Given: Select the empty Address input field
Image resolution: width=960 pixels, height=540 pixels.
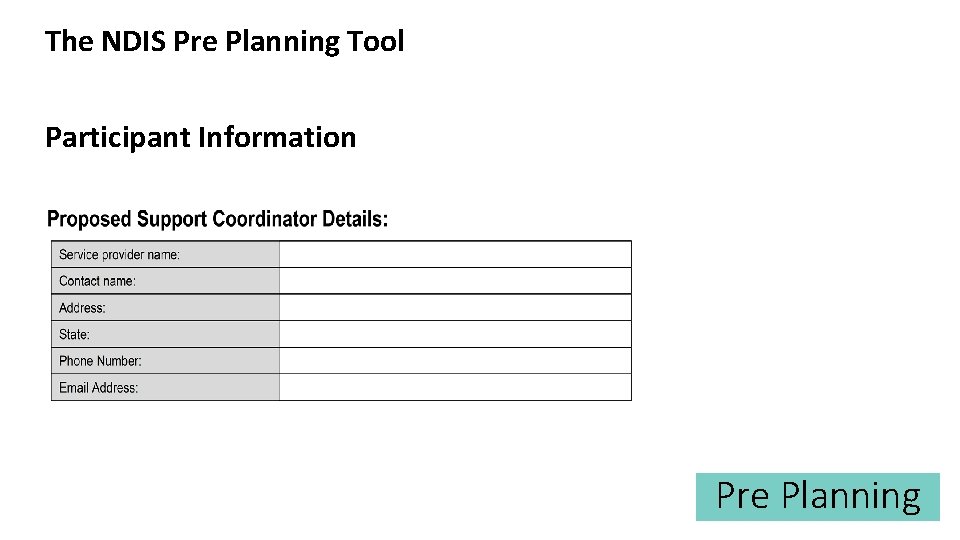Looking at the screenshot, I should pyautogui.click(x=455, y=307).
